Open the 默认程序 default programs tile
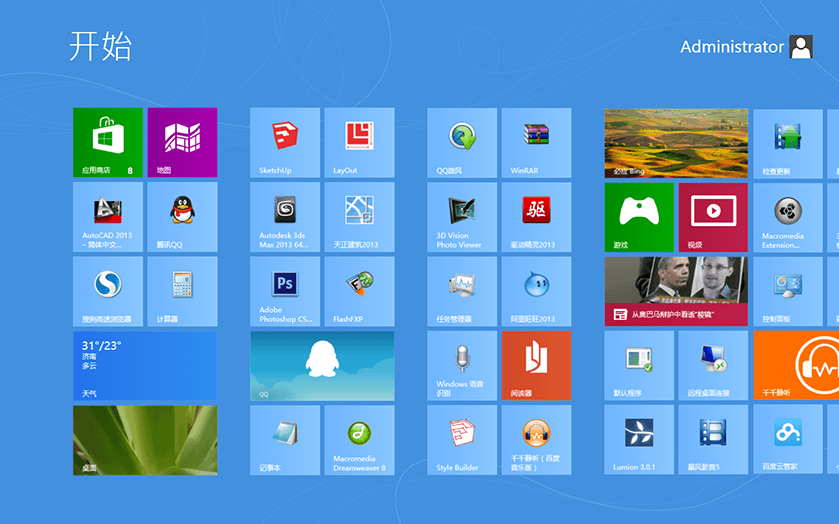This screenshot has height=524, width=839. click(x=639, y=365)
